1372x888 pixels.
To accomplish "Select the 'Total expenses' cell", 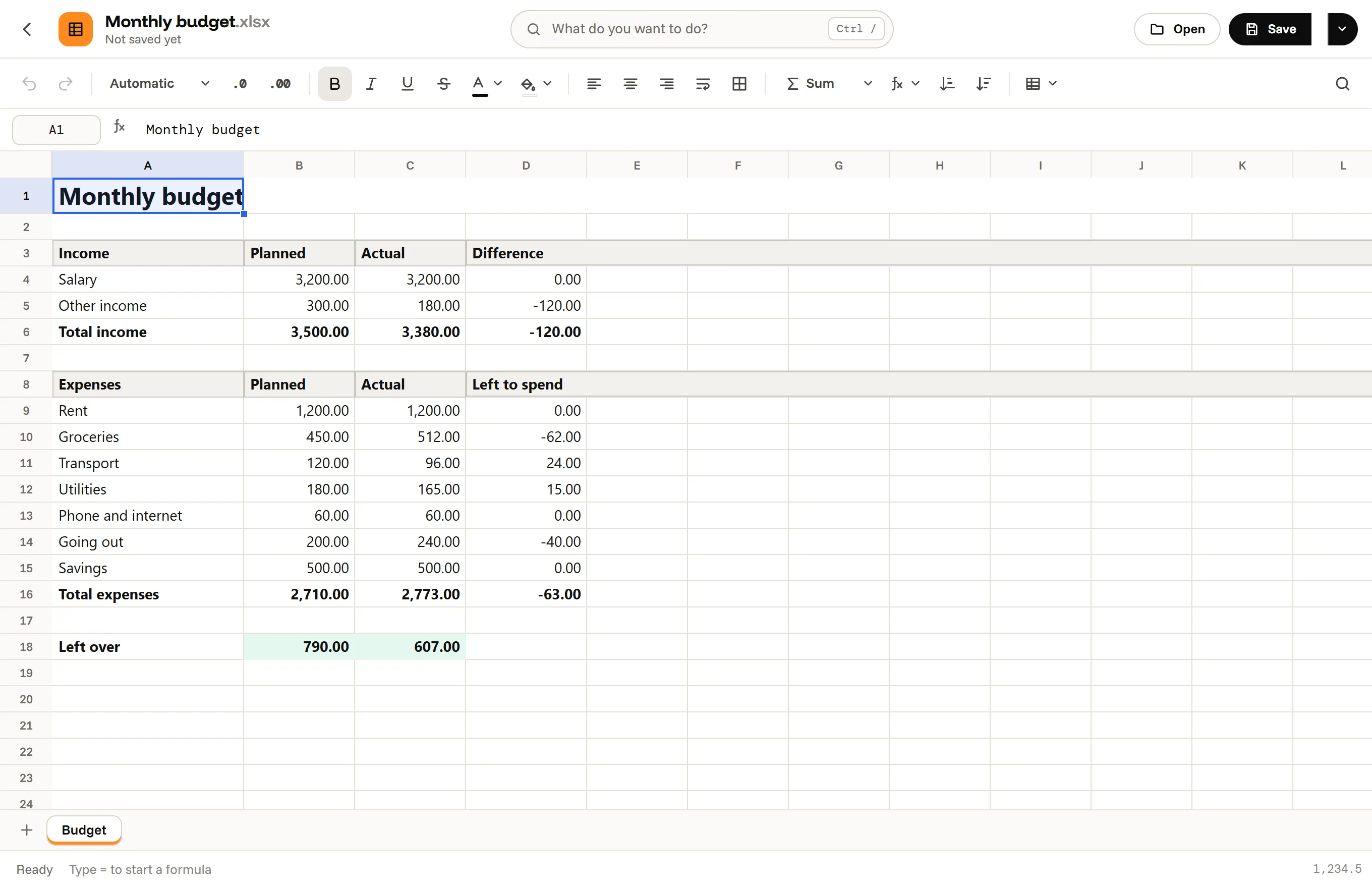I will tap(148, 594).
